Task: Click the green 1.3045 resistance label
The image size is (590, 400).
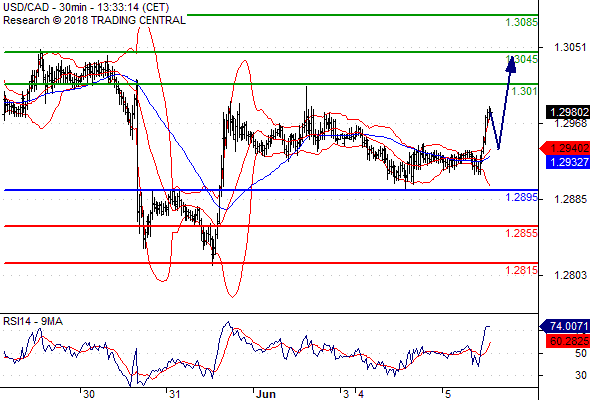Action: coord(522,59)
